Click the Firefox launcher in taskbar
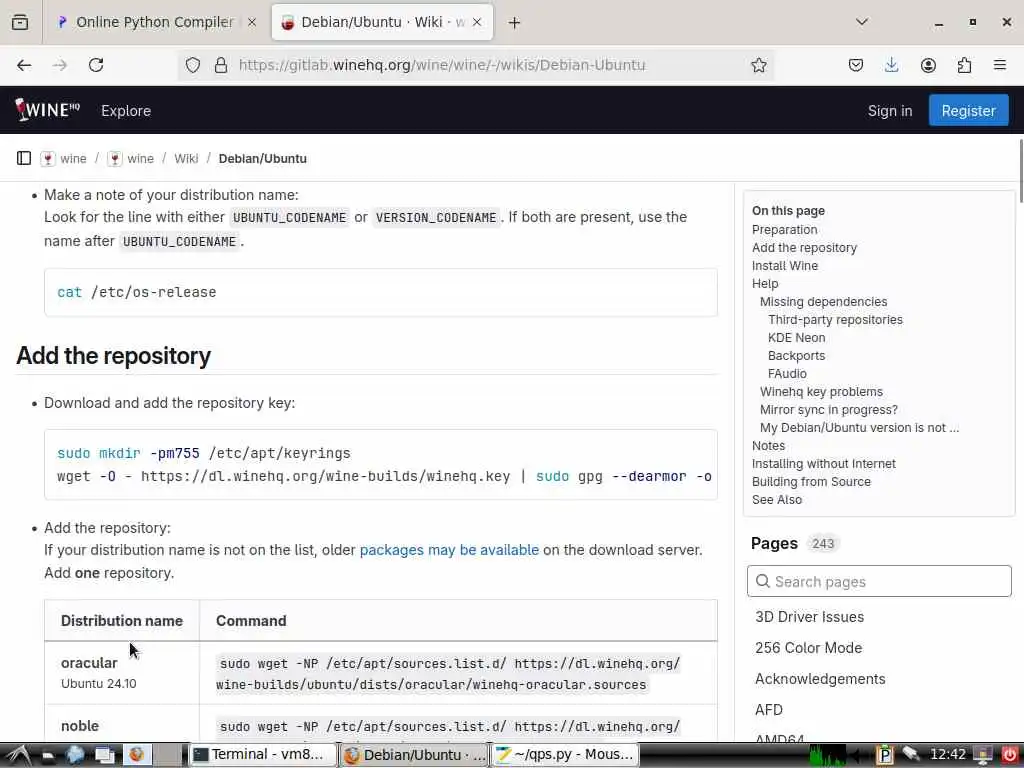1024x768 pixels. point(136,755)
